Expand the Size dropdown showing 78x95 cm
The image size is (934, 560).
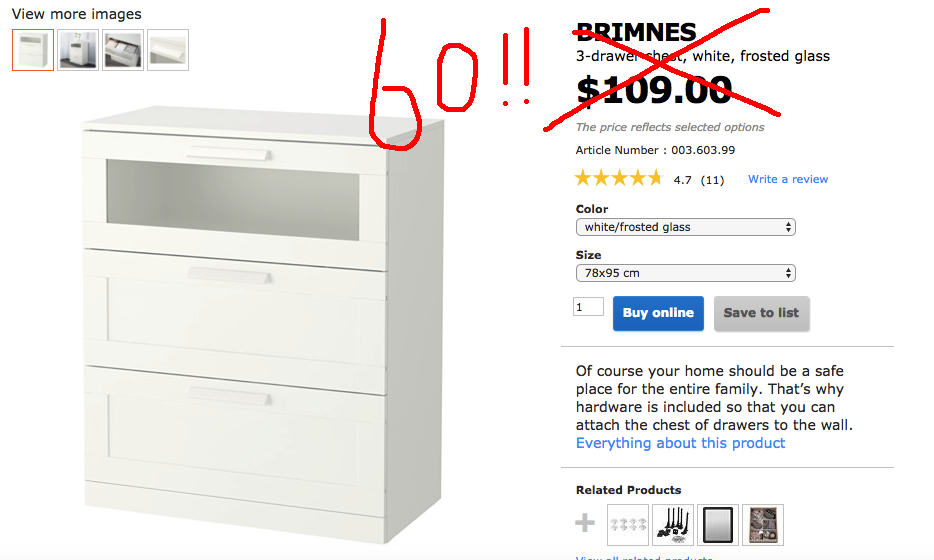pyautogui.click(x=686, y=273)
